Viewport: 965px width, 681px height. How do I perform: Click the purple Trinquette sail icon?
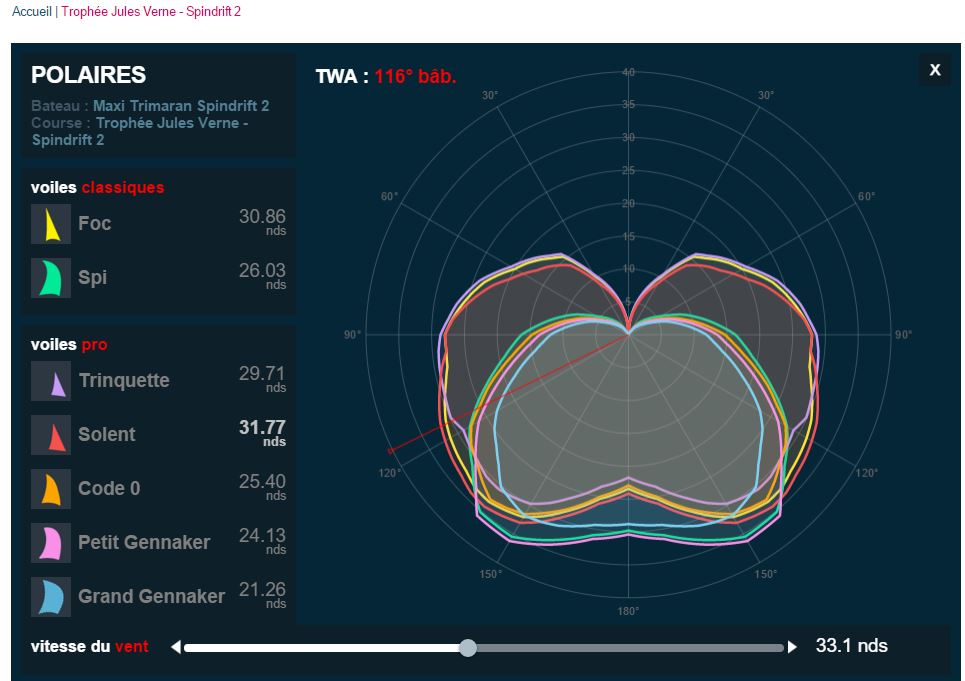51,381
